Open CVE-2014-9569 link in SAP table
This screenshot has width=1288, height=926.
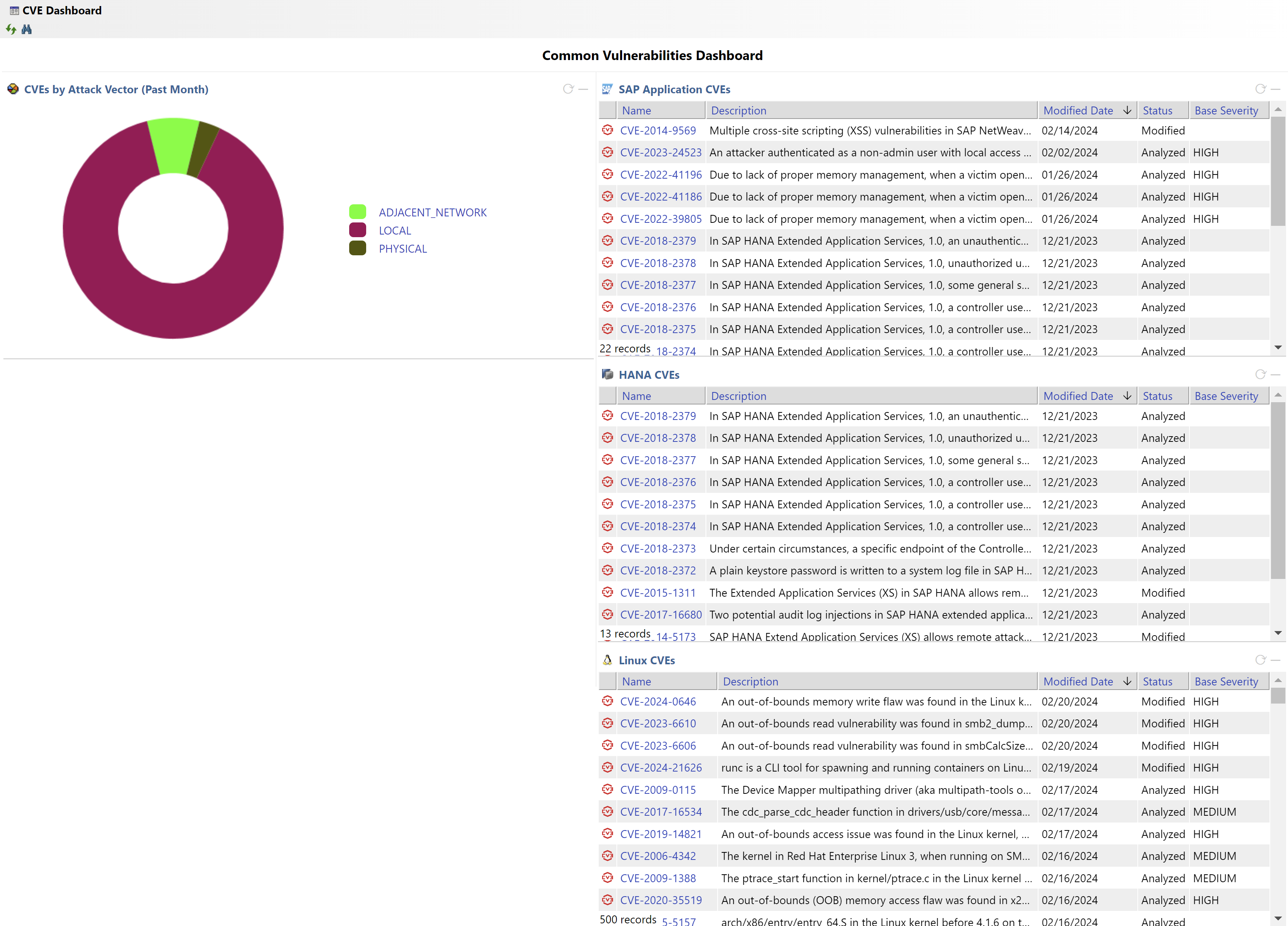(658, 130)
